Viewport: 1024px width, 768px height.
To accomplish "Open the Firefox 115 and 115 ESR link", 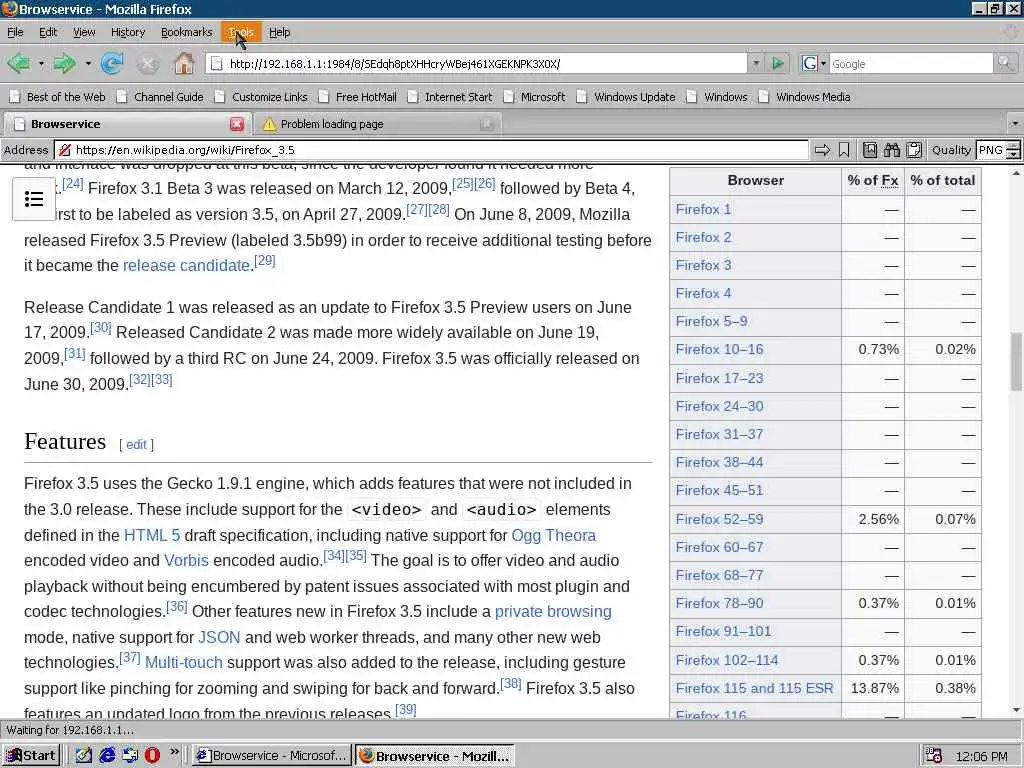I will [754, 688].
